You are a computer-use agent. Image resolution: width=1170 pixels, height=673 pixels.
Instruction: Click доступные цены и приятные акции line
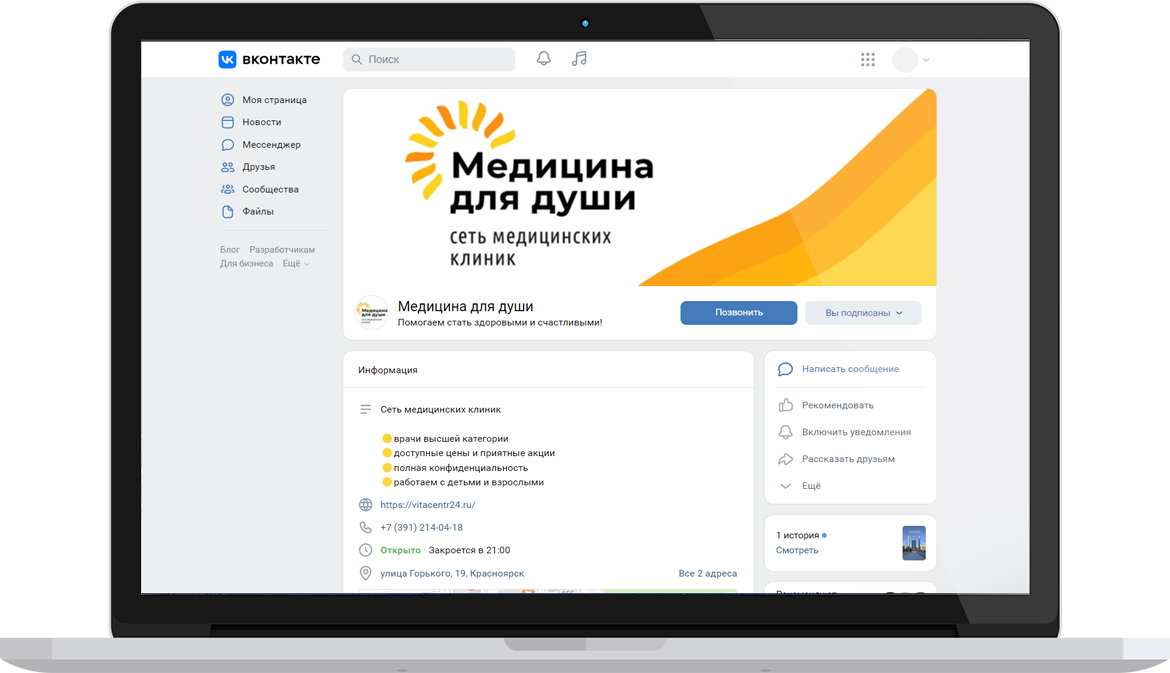point(475,453)
